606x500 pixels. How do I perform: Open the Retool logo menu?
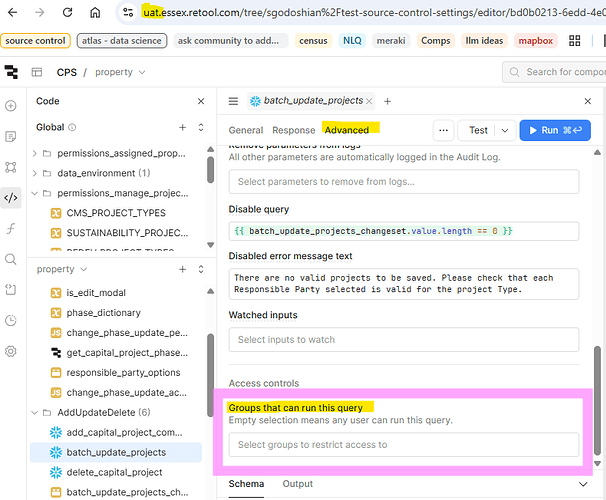coord(11,72)
